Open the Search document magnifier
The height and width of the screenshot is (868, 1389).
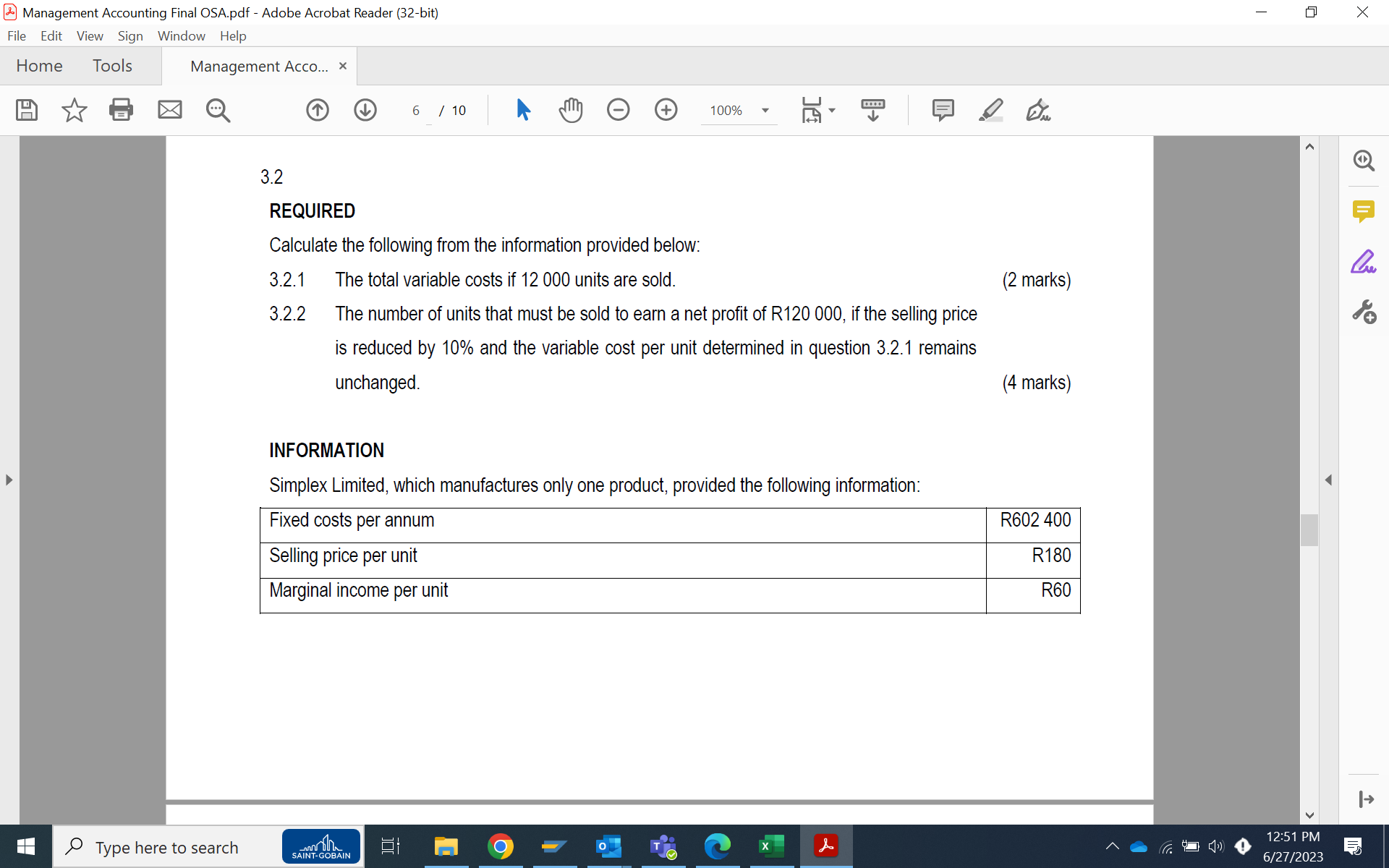pyautogui.click(x=218, y=110)
